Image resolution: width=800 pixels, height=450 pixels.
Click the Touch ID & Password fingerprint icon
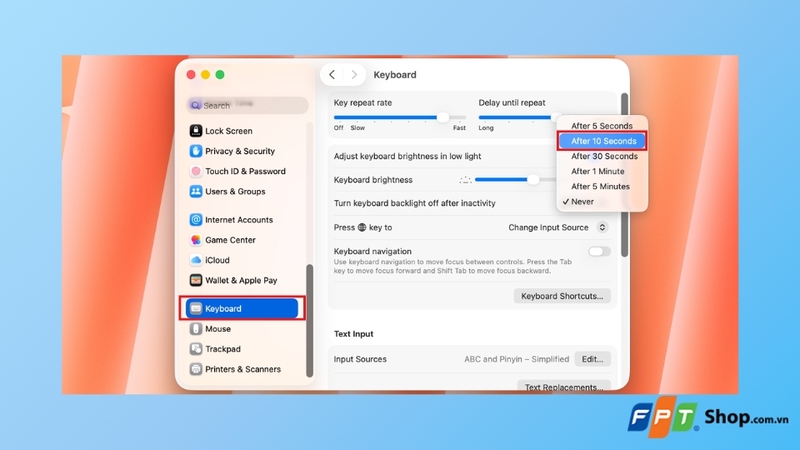point(195,171)
